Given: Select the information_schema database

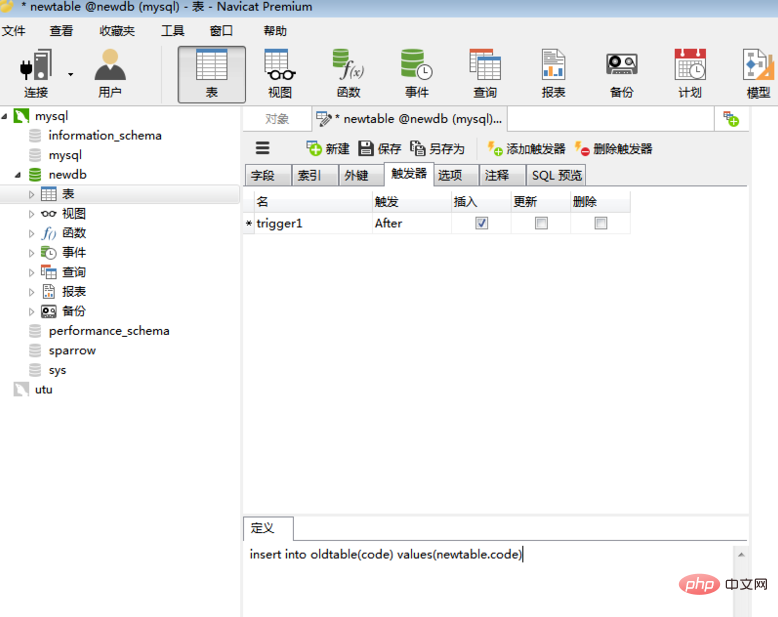Looking at the screenshot, I should pyautogui.click(x=105, y=135).
